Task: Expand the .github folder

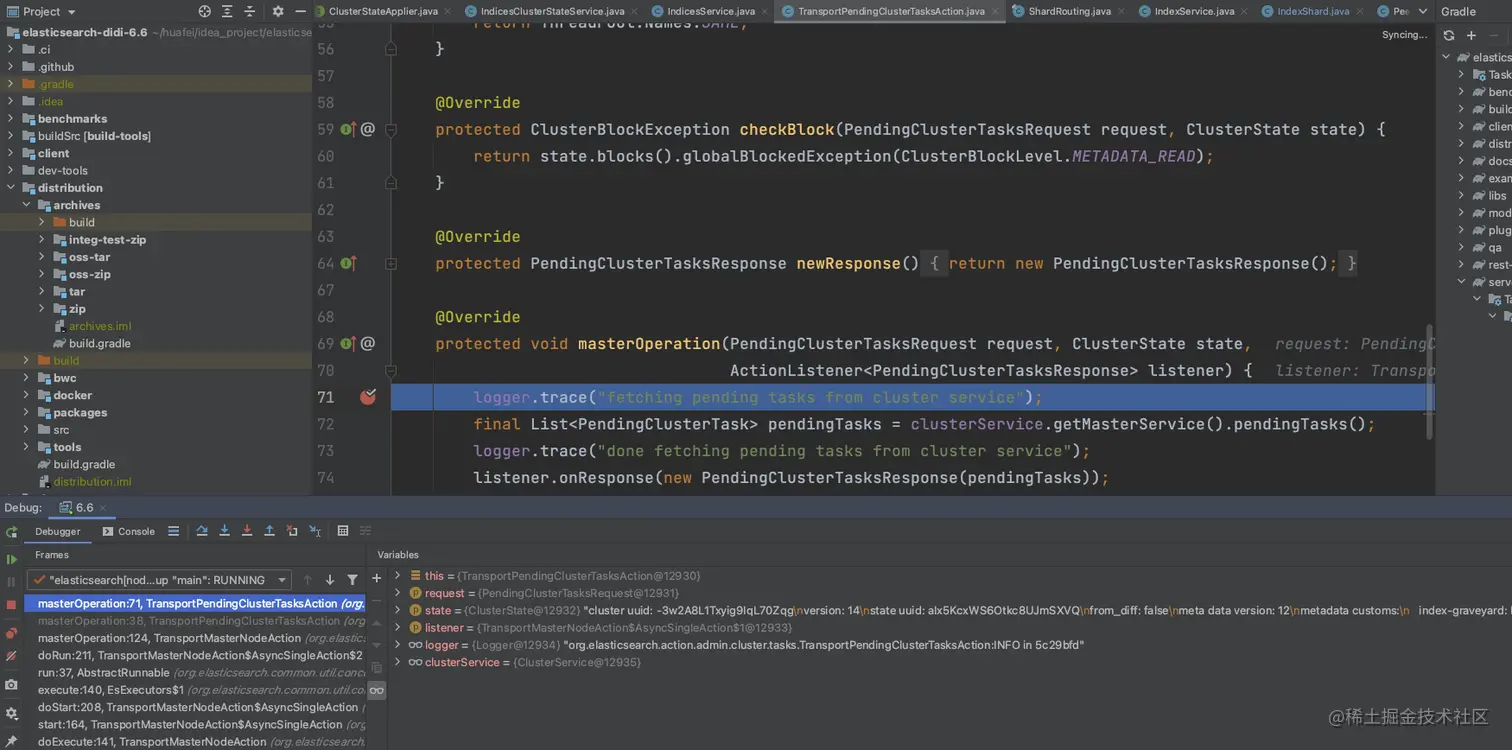Action: [x=11, y=67]
